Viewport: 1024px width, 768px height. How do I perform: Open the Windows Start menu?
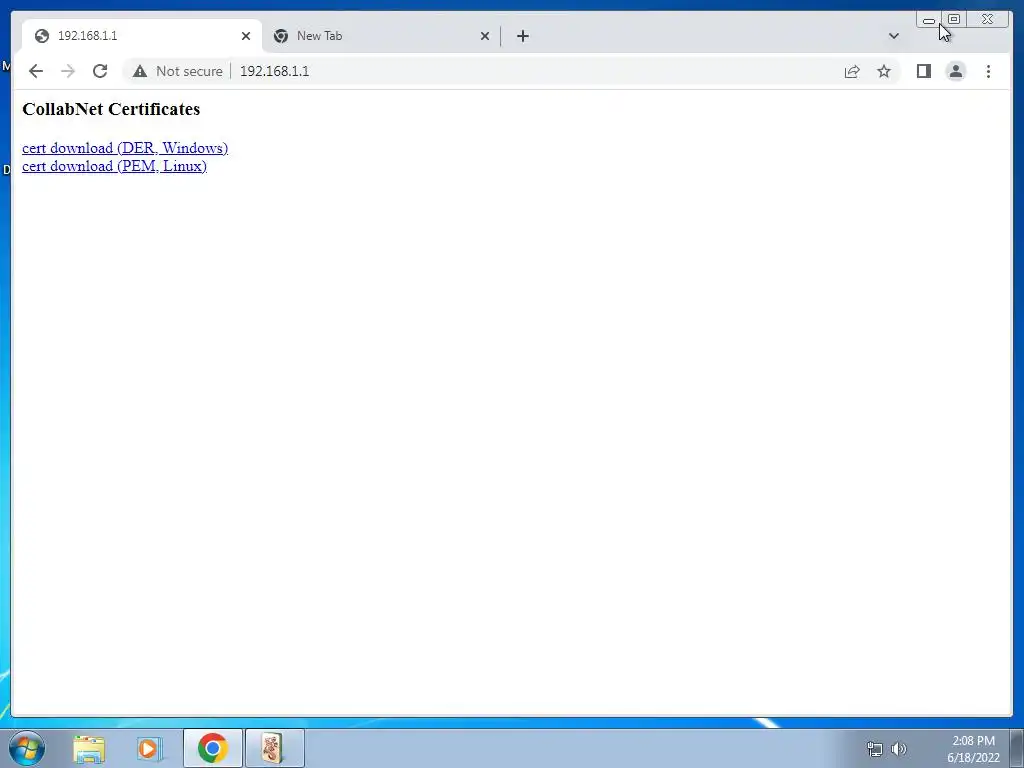27,748
